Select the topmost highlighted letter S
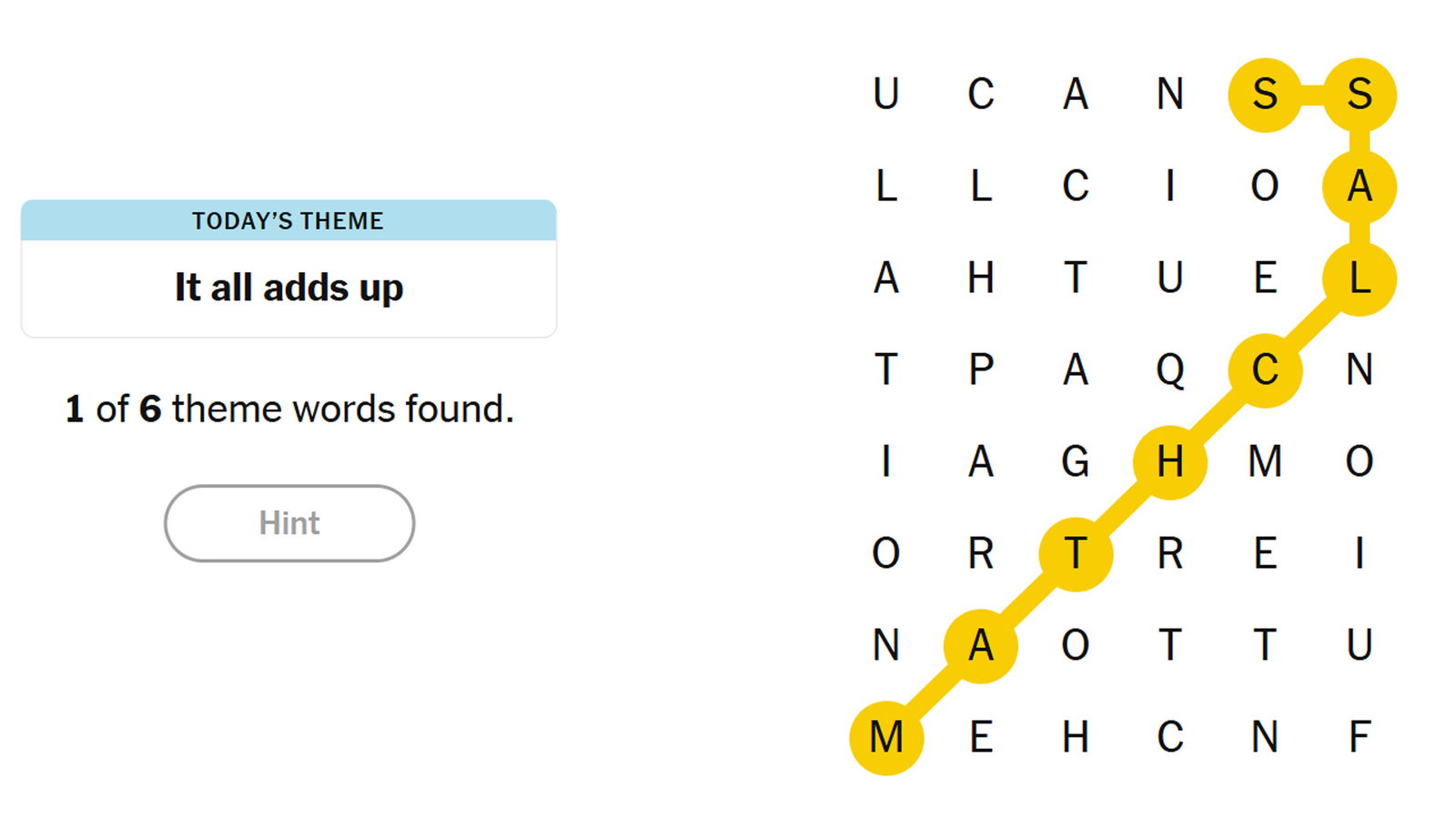The image size is (1456, 819). (1265, 95)
